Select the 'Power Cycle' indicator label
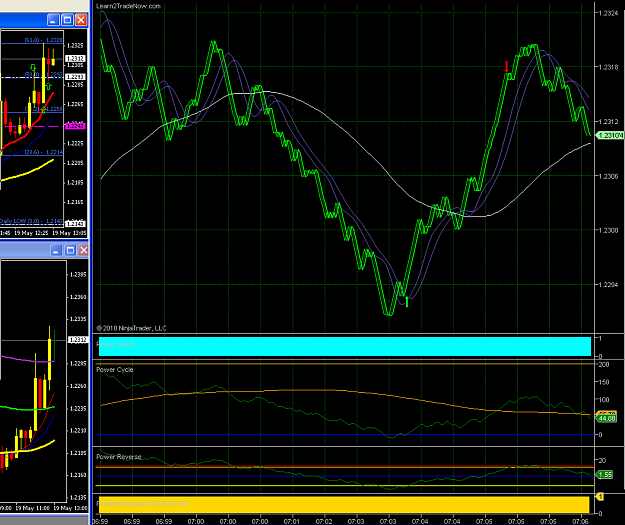Image resolution: width=625 pixels, height=525 pixels. (115, 370)
